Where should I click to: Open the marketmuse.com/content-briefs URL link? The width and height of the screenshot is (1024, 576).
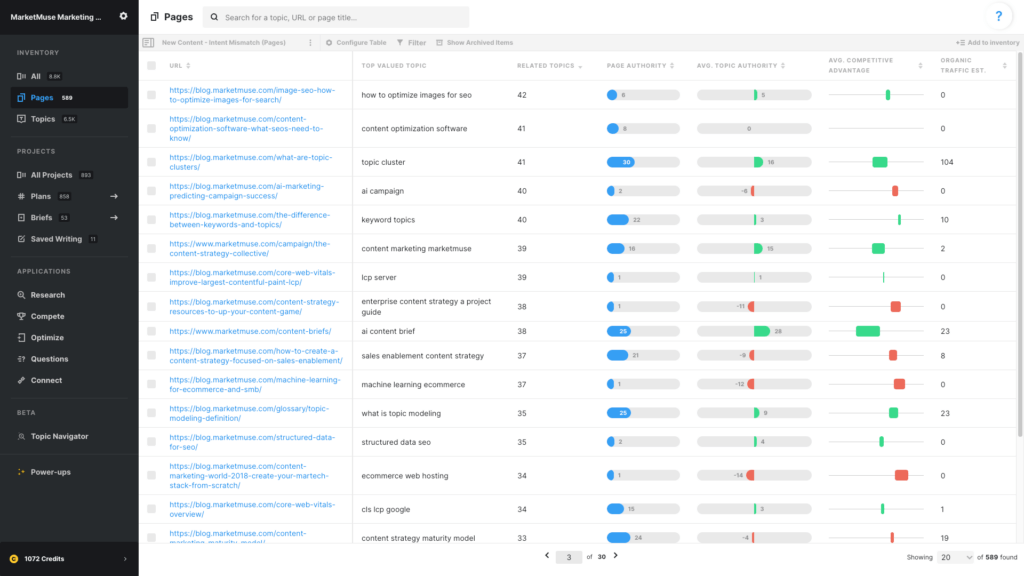(x=250, y=331)
